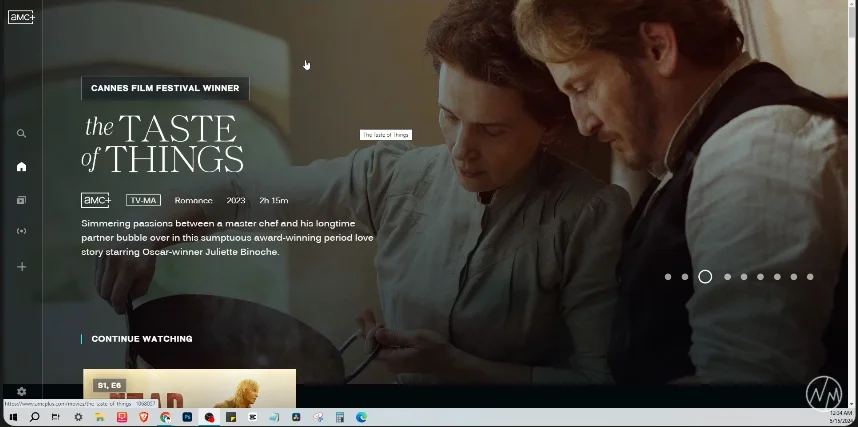Click the page scrollbar down arrow
This screenshot has width=858, height=427.
(853, 403)
